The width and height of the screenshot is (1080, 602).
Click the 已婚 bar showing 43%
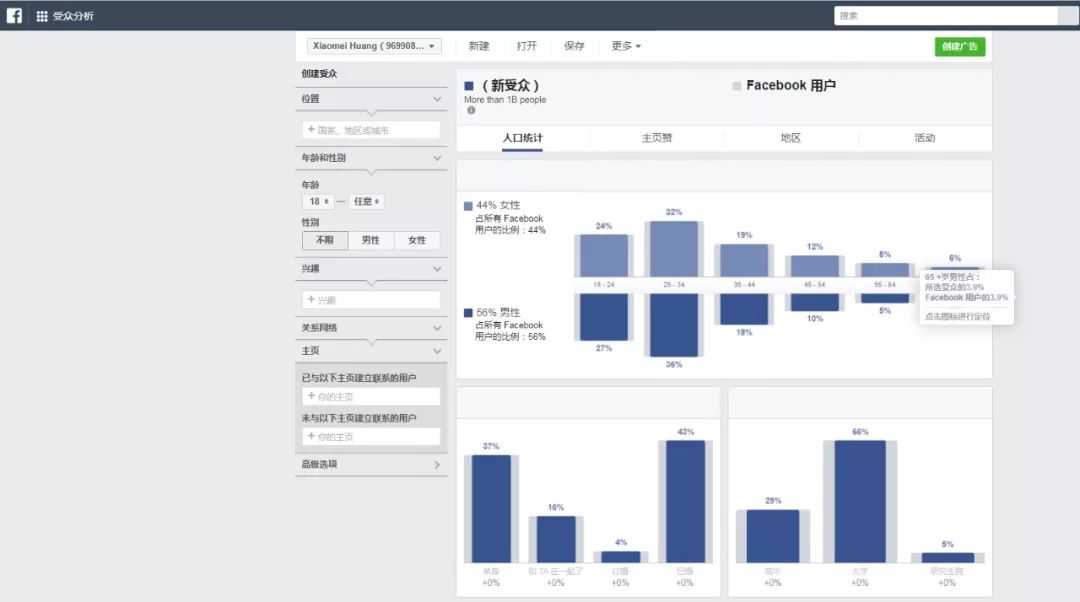[685, 501]
